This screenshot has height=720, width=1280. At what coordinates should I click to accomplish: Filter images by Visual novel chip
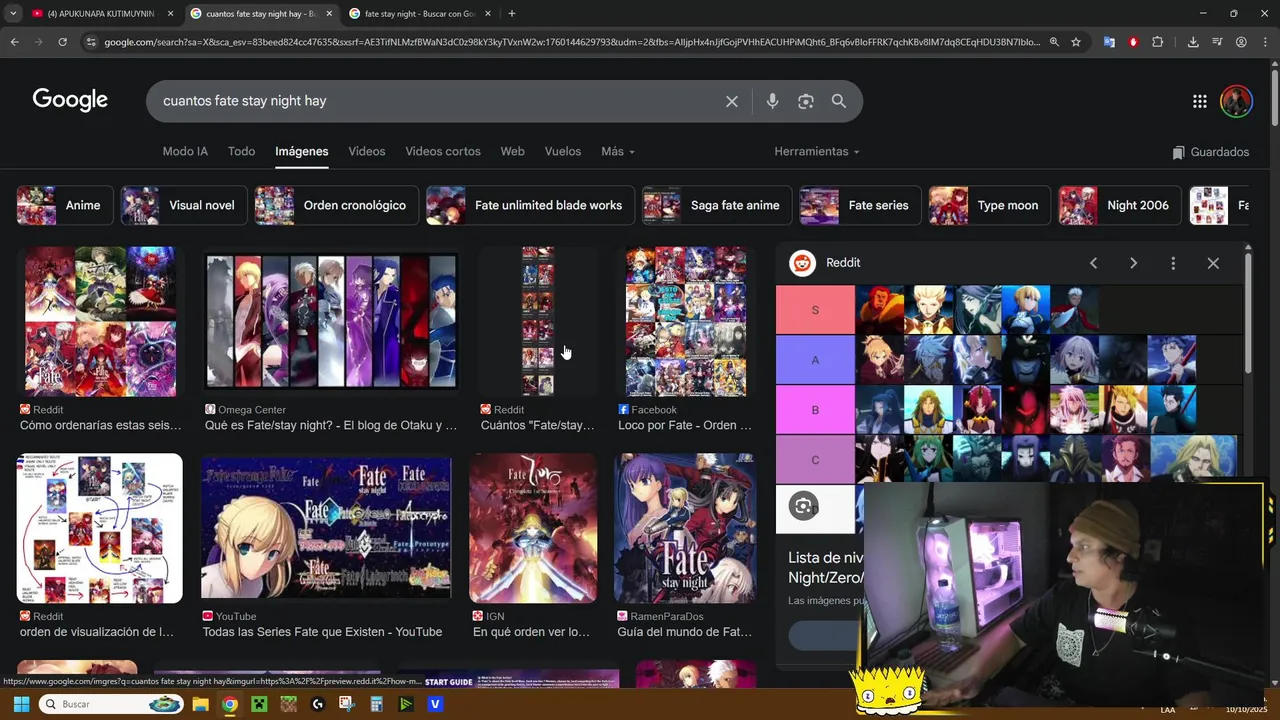tap(183, 205)
